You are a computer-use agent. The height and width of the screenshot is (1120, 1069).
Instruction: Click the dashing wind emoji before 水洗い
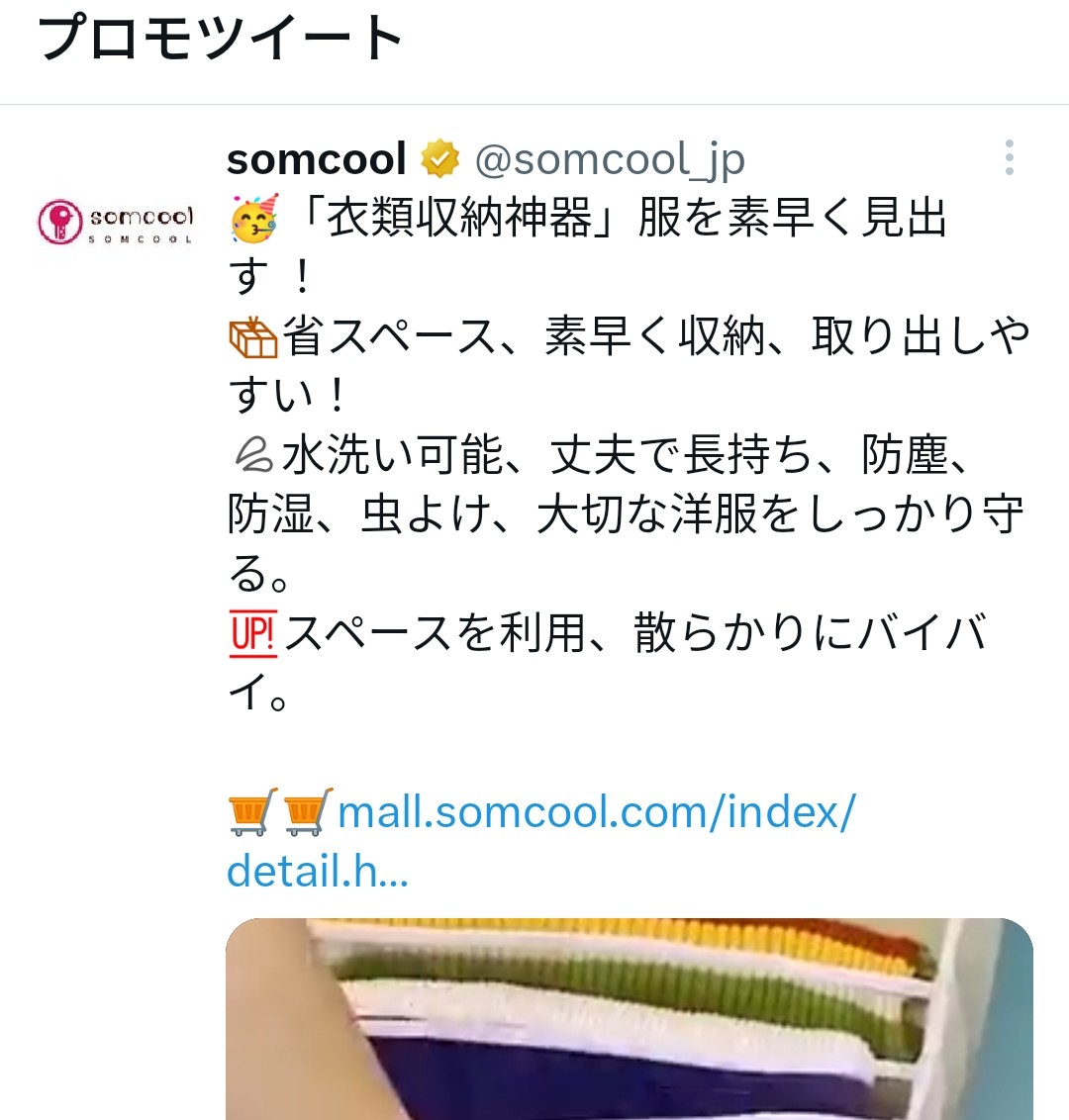pyautogui.click(x=253, y=455)
